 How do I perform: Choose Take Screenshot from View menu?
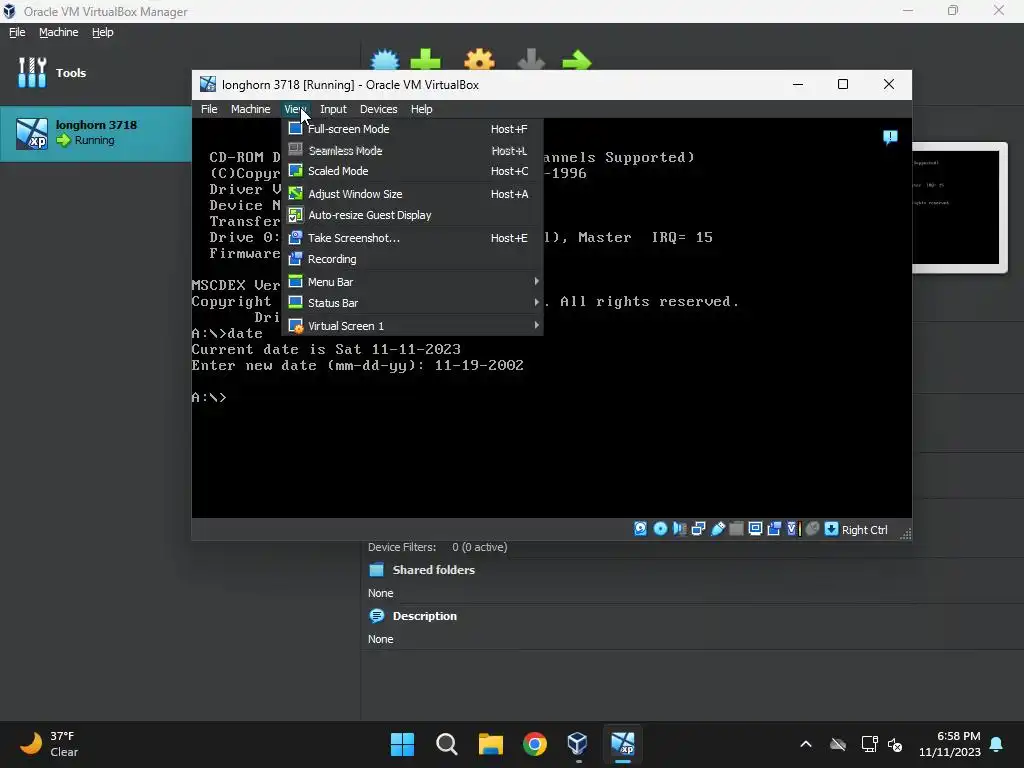[413, 238]
